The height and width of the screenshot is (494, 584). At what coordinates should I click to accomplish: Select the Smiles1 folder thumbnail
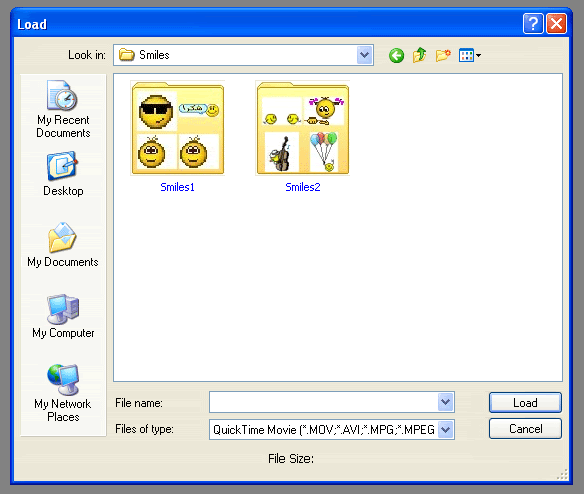click(x=178, y=128)
